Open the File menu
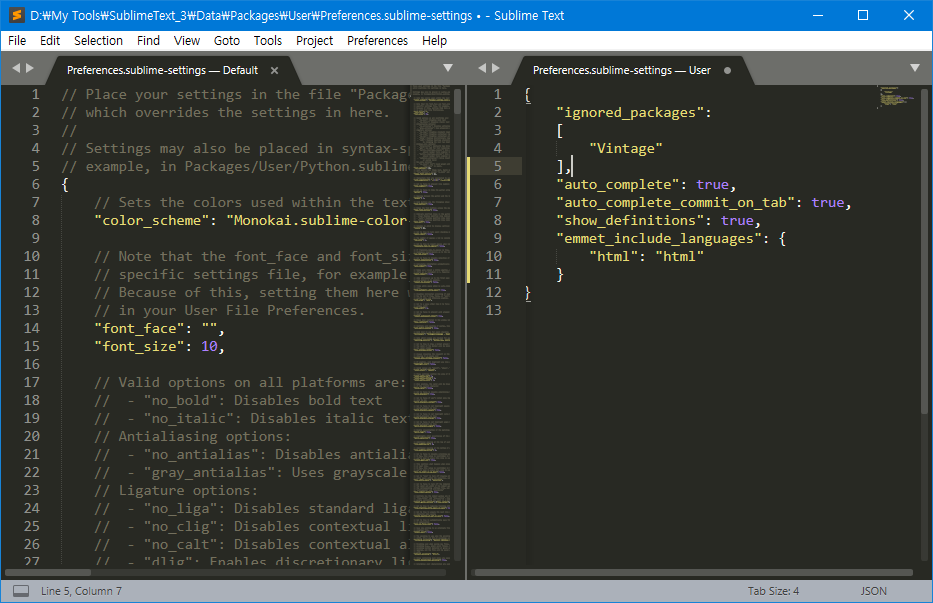Screen dimensions: 933x603 click(x=17, y=40)
